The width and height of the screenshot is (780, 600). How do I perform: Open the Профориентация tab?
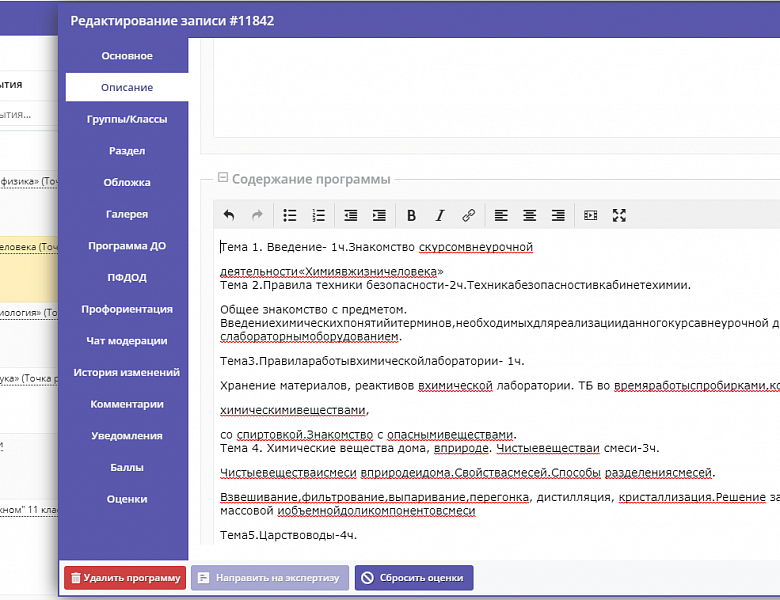[x=127, y=309]
